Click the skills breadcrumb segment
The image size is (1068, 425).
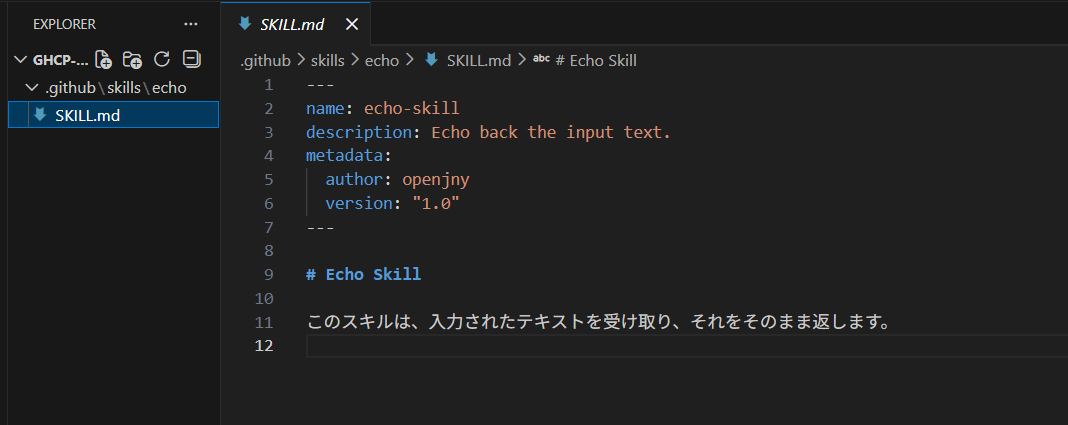tap(328, 60)
